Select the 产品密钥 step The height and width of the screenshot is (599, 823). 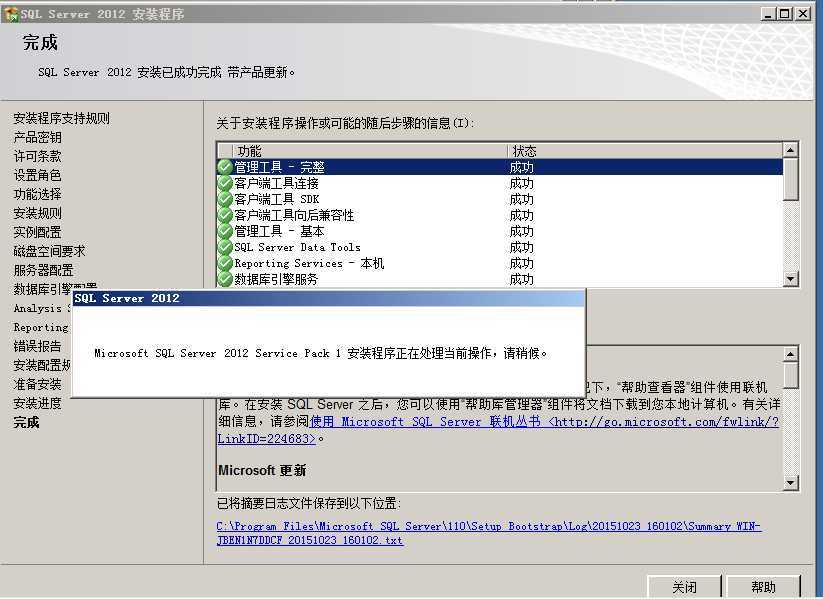[x=37, y=137]
